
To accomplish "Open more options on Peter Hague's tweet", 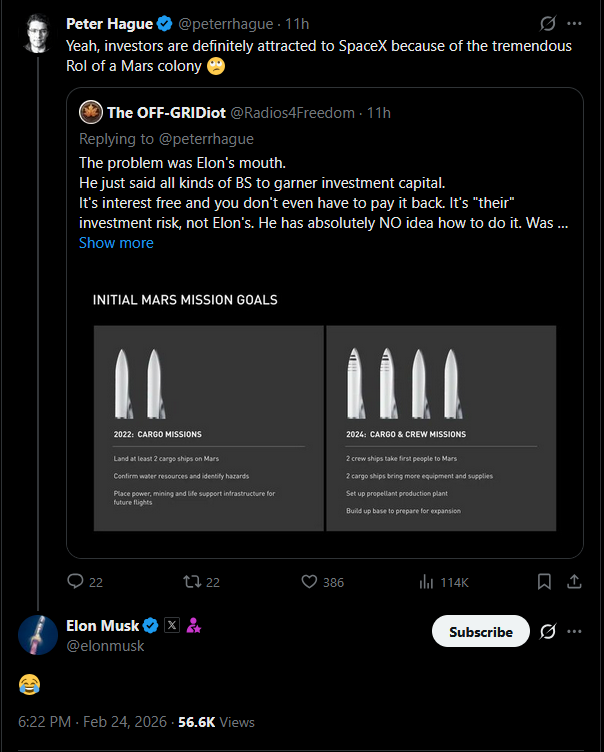I will click(x=574, y=23).
